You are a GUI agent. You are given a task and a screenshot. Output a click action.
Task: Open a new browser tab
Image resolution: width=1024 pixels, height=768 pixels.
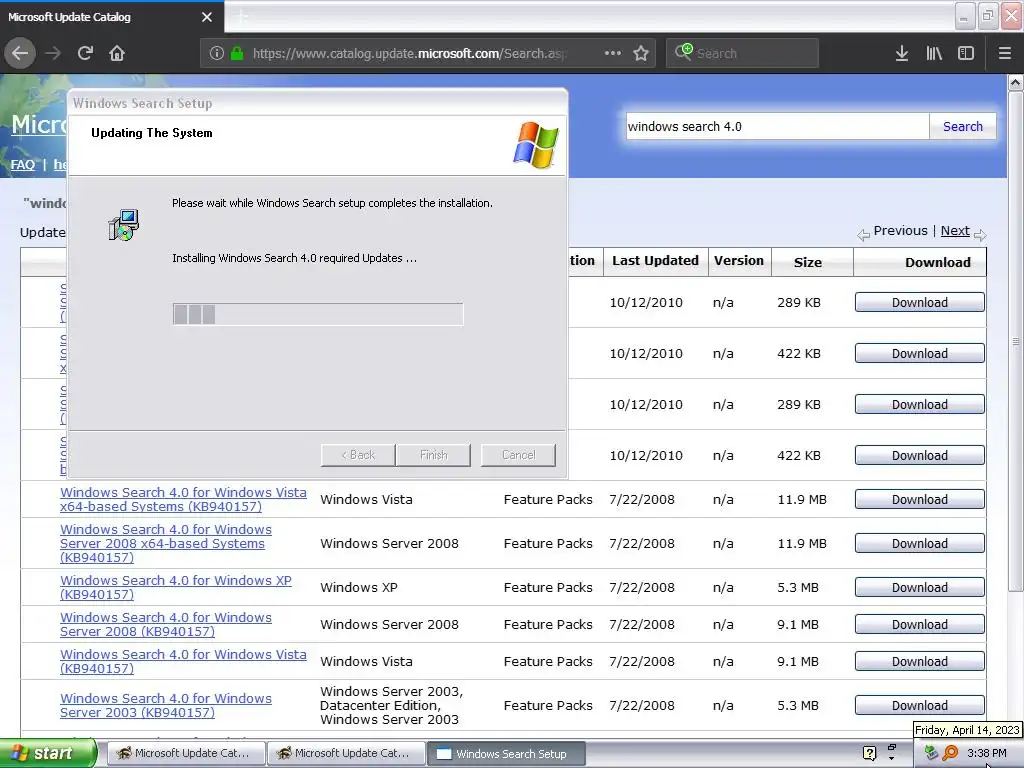point(242,16)
